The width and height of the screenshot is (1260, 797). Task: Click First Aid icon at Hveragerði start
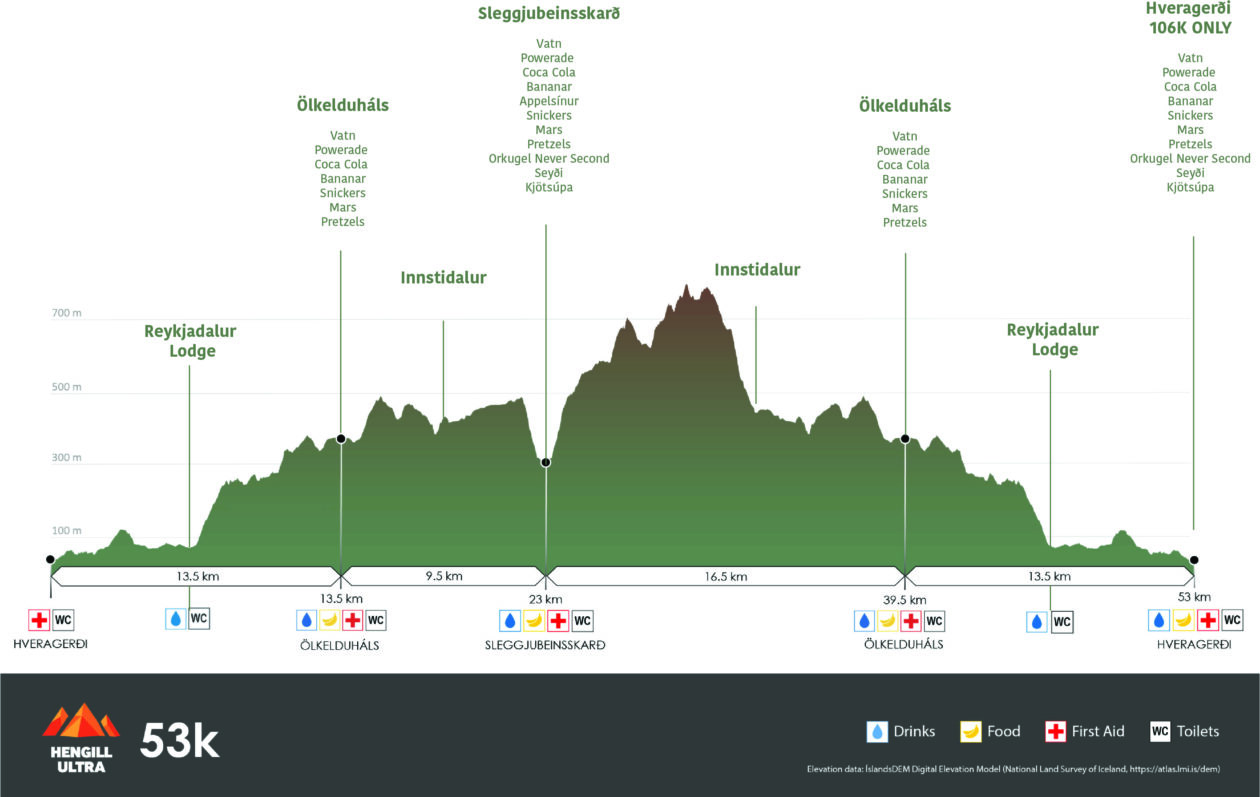pyautogui.click(x=39, y=621)
